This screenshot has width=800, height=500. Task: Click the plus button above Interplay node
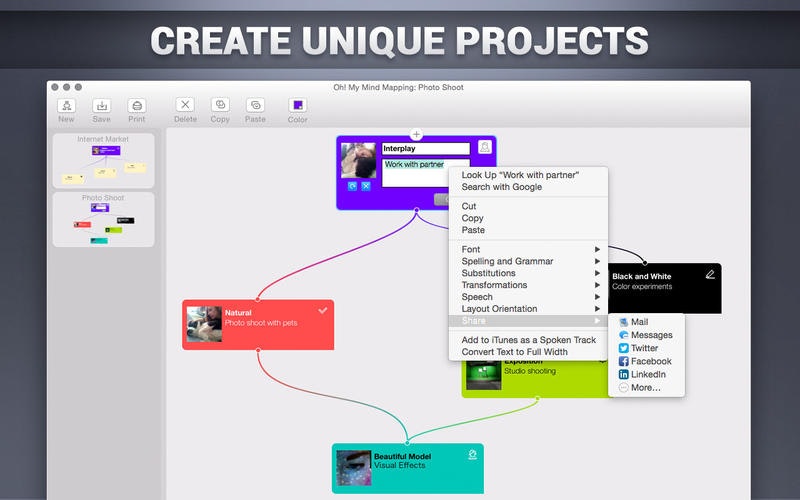pos(416,134)
